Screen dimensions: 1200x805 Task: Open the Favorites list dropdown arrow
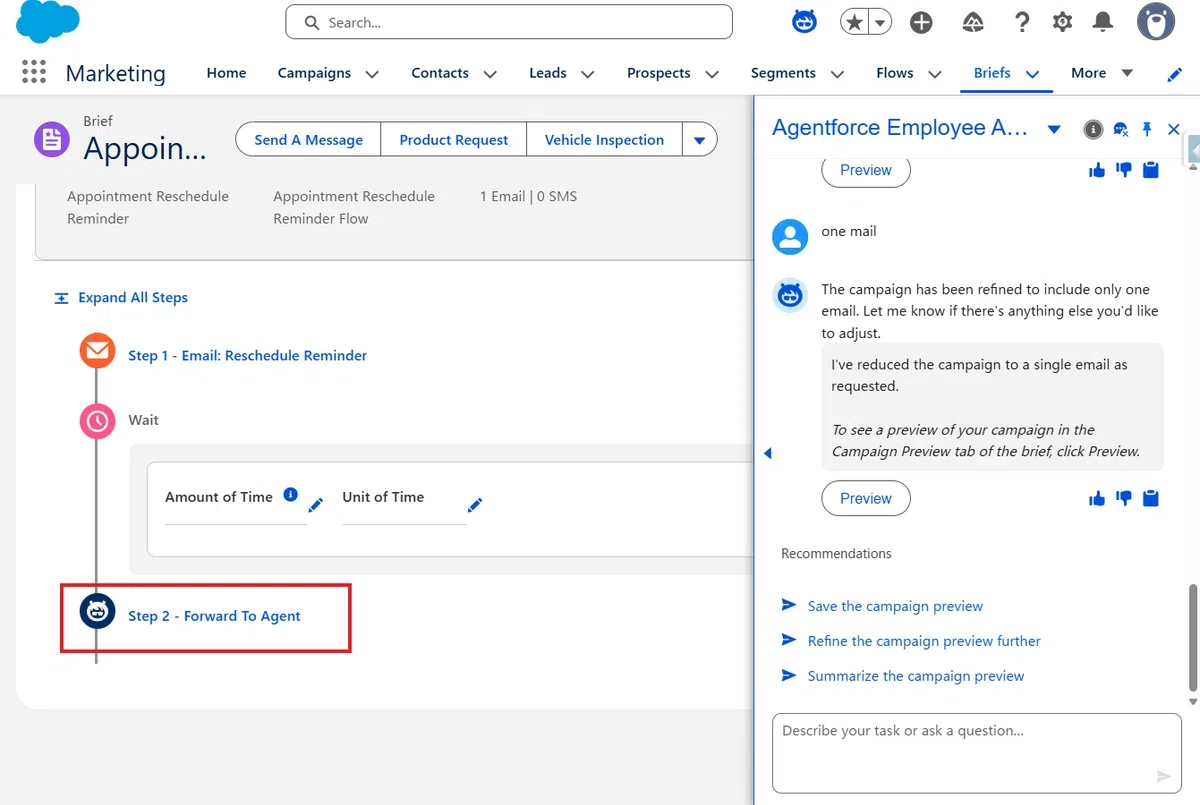click(x=880, y=23)
